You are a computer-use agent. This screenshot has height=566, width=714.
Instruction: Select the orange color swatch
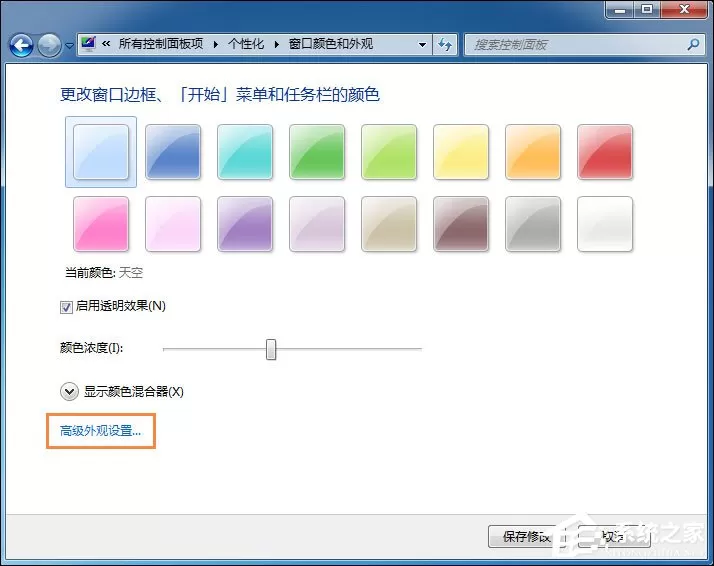click(x=533, y=152)
